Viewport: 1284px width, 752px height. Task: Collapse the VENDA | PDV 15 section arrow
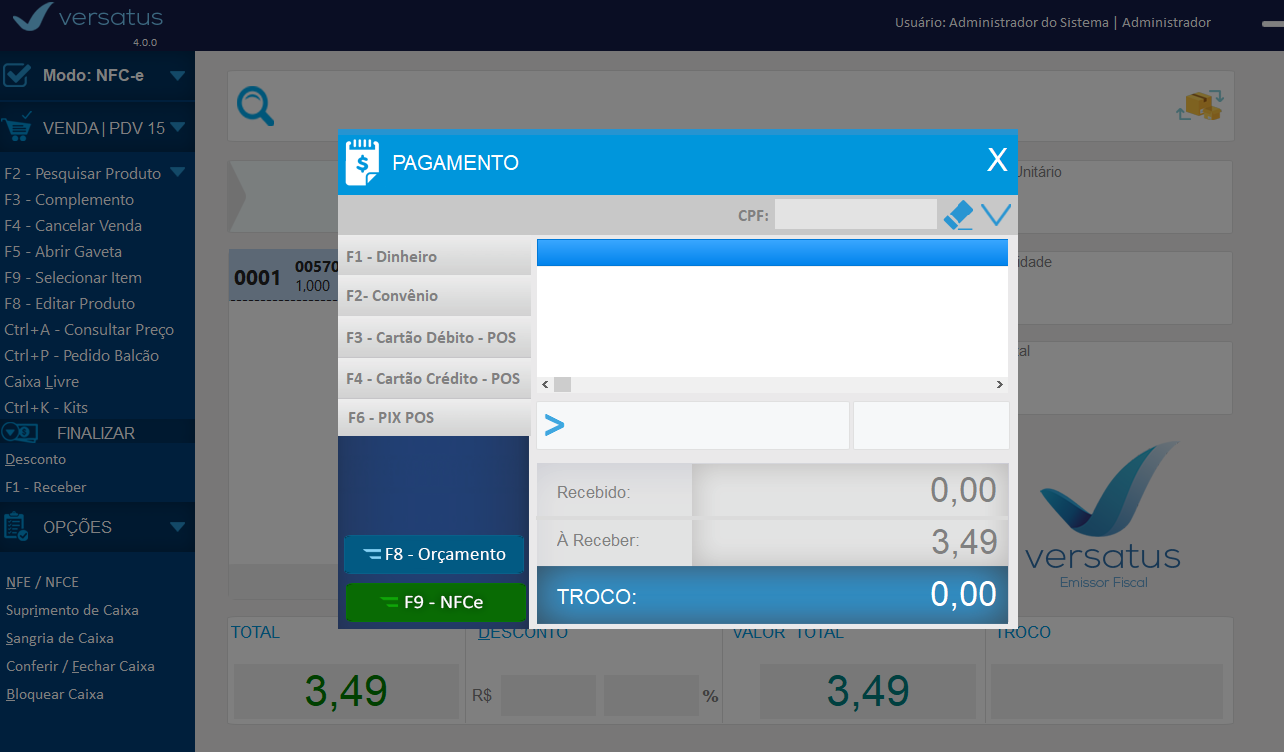[x=177, y=127]
